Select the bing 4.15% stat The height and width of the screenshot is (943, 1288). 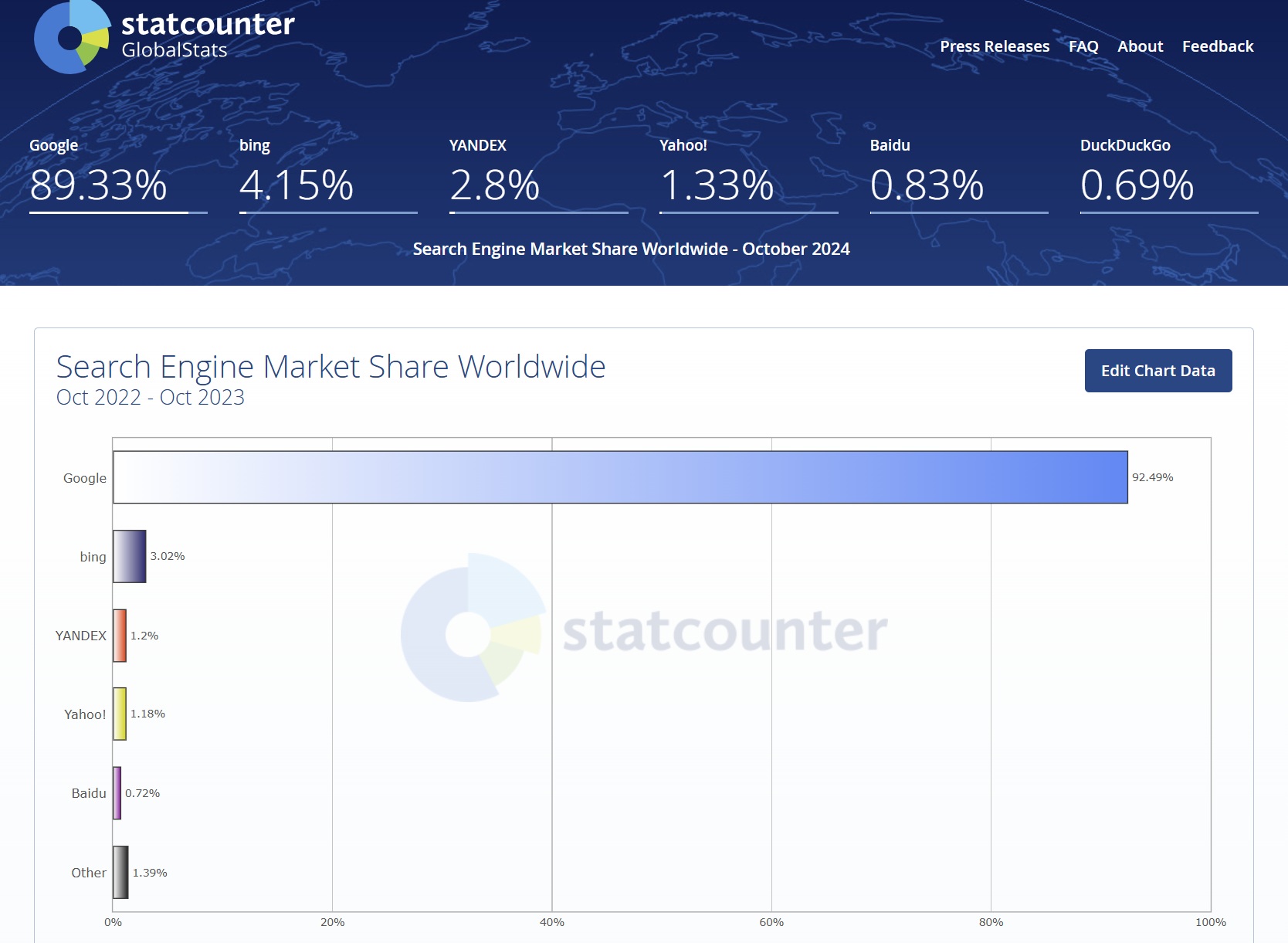328,175
